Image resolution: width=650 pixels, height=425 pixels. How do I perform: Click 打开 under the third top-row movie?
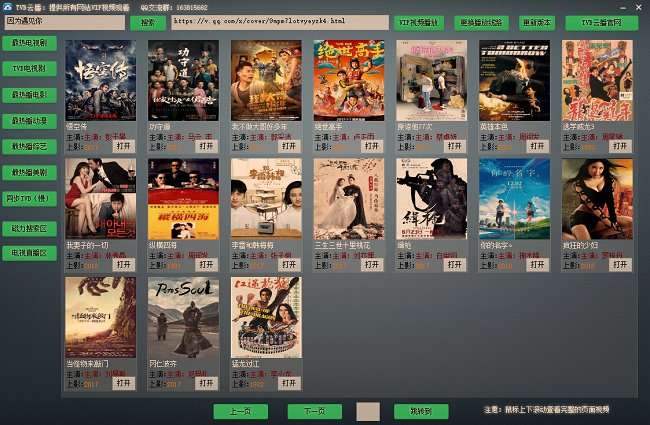289,146
